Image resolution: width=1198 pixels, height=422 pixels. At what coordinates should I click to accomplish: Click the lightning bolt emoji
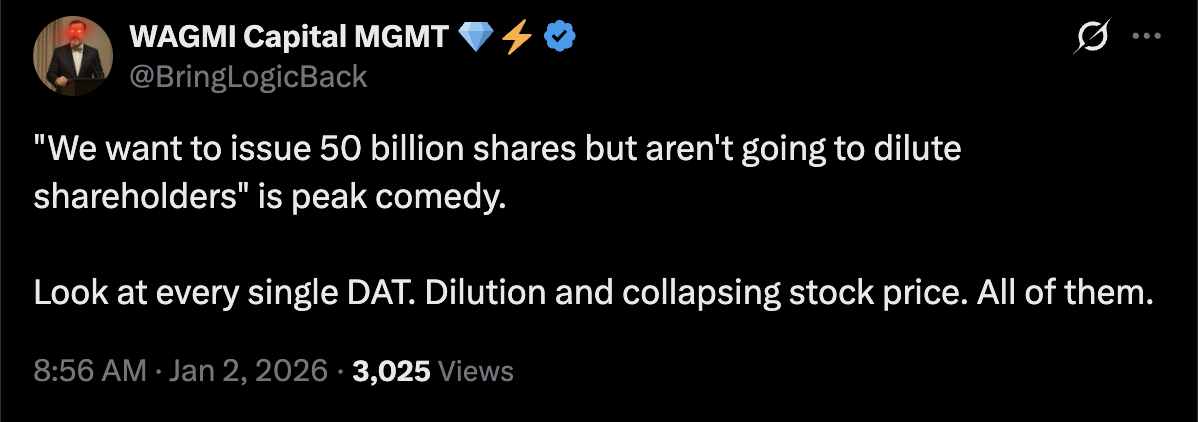point(515,37)
